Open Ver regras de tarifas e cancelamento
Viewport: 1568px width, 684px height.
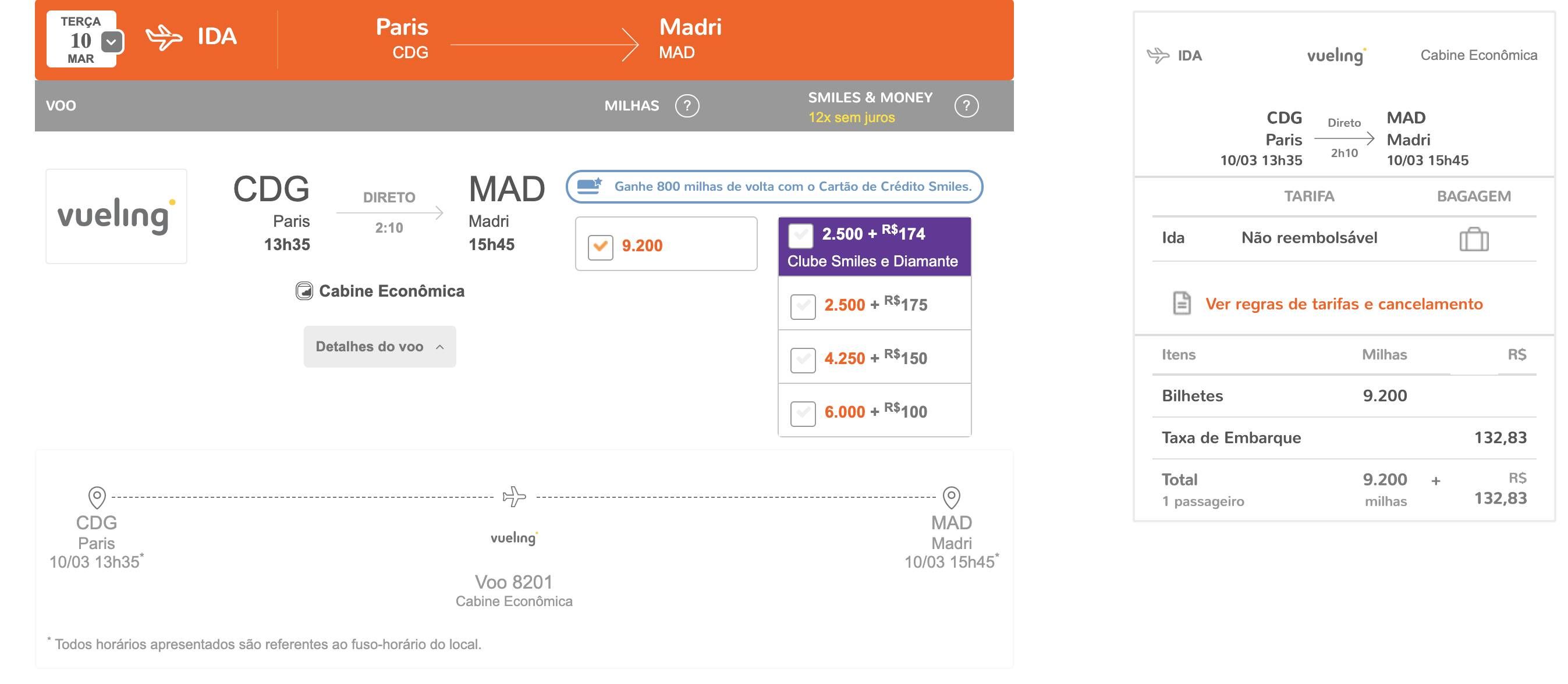1343,304
